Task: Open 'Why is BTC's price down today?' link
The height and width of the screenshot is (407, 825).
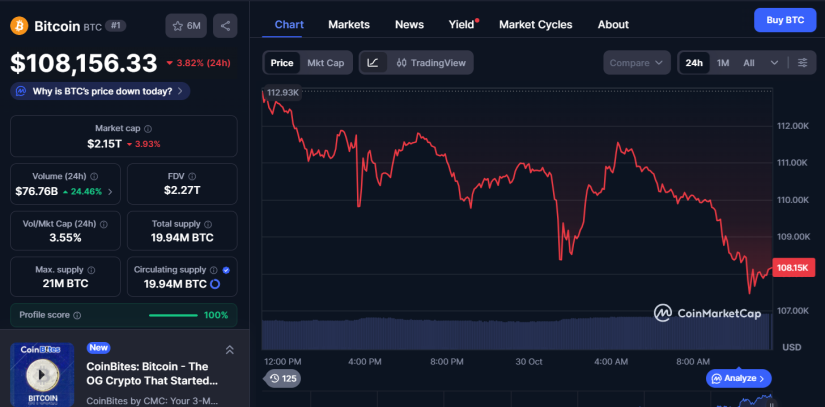Action: point(100,91)
